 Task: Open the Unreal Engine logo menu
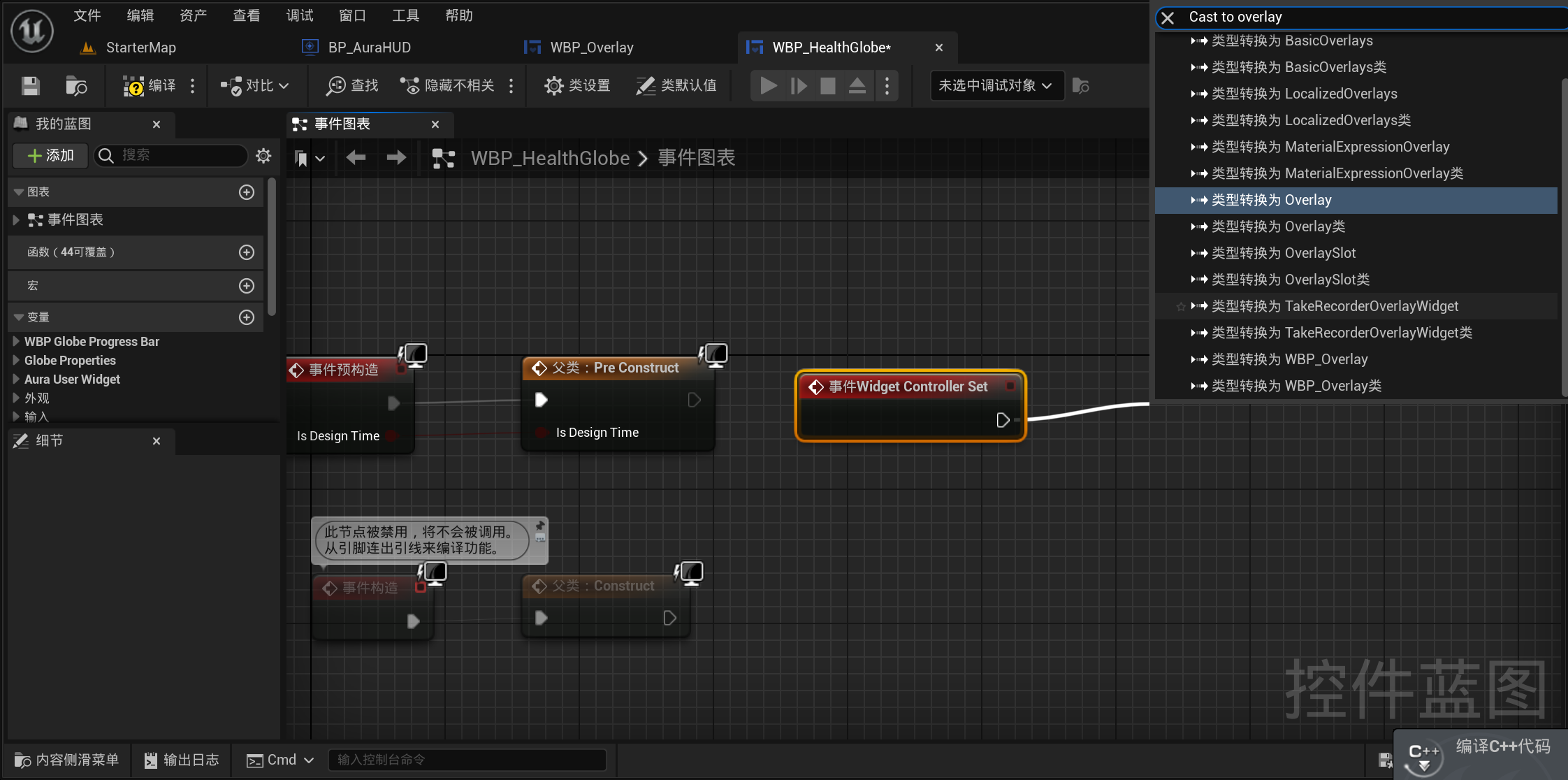click(32, 31)
